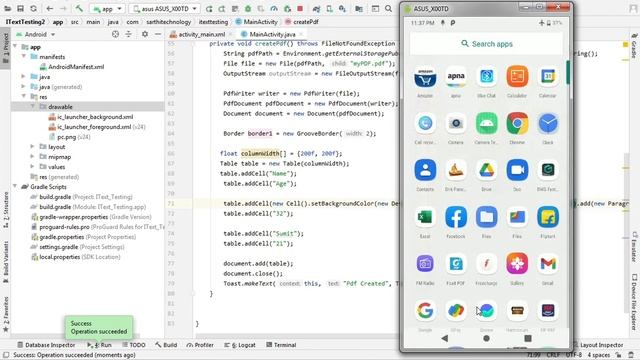
Task: Navigate back with the left arrow
Action: point(49,8)
